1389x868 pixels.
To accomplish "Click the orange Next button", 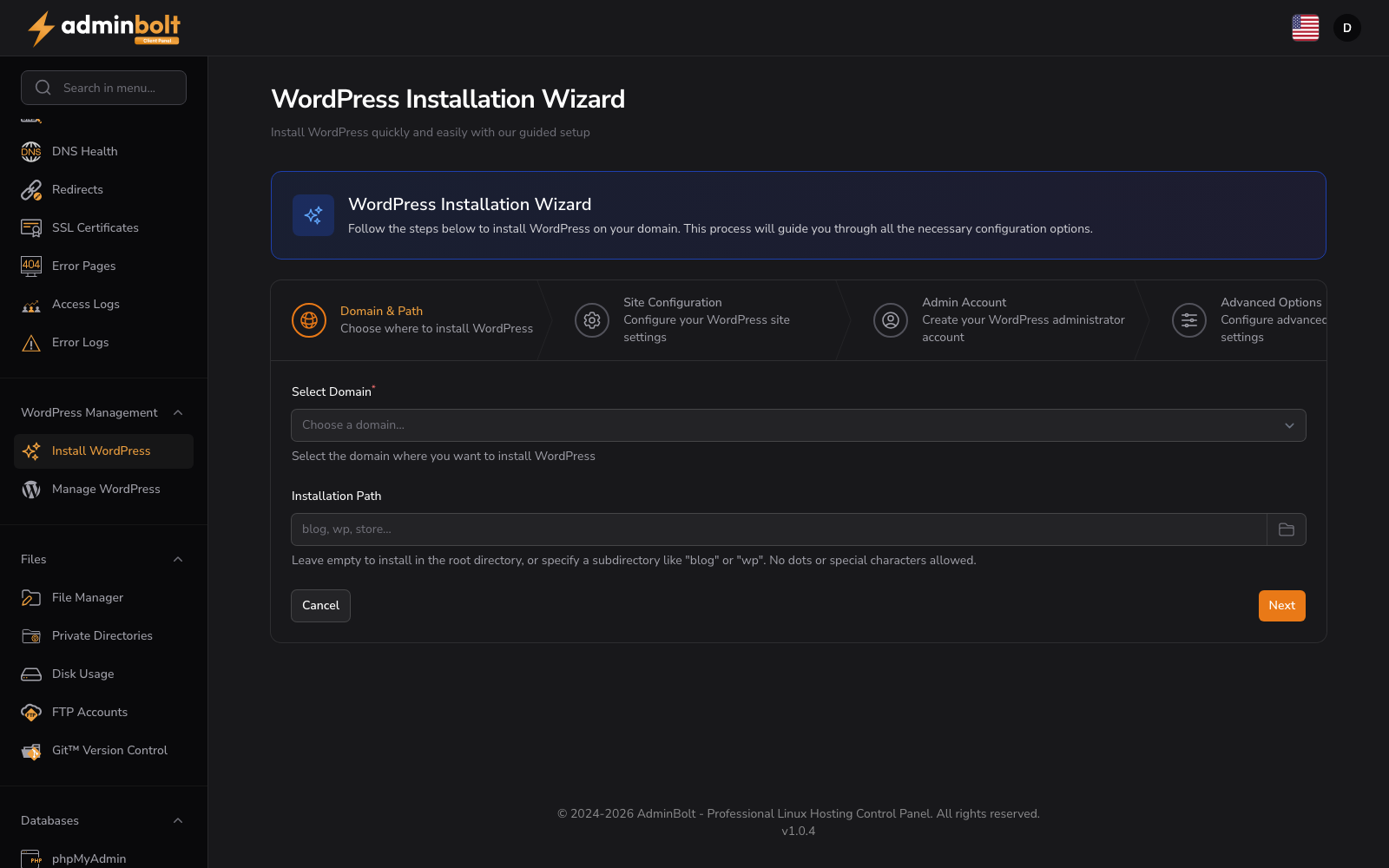I will (x=1281, y=606).
